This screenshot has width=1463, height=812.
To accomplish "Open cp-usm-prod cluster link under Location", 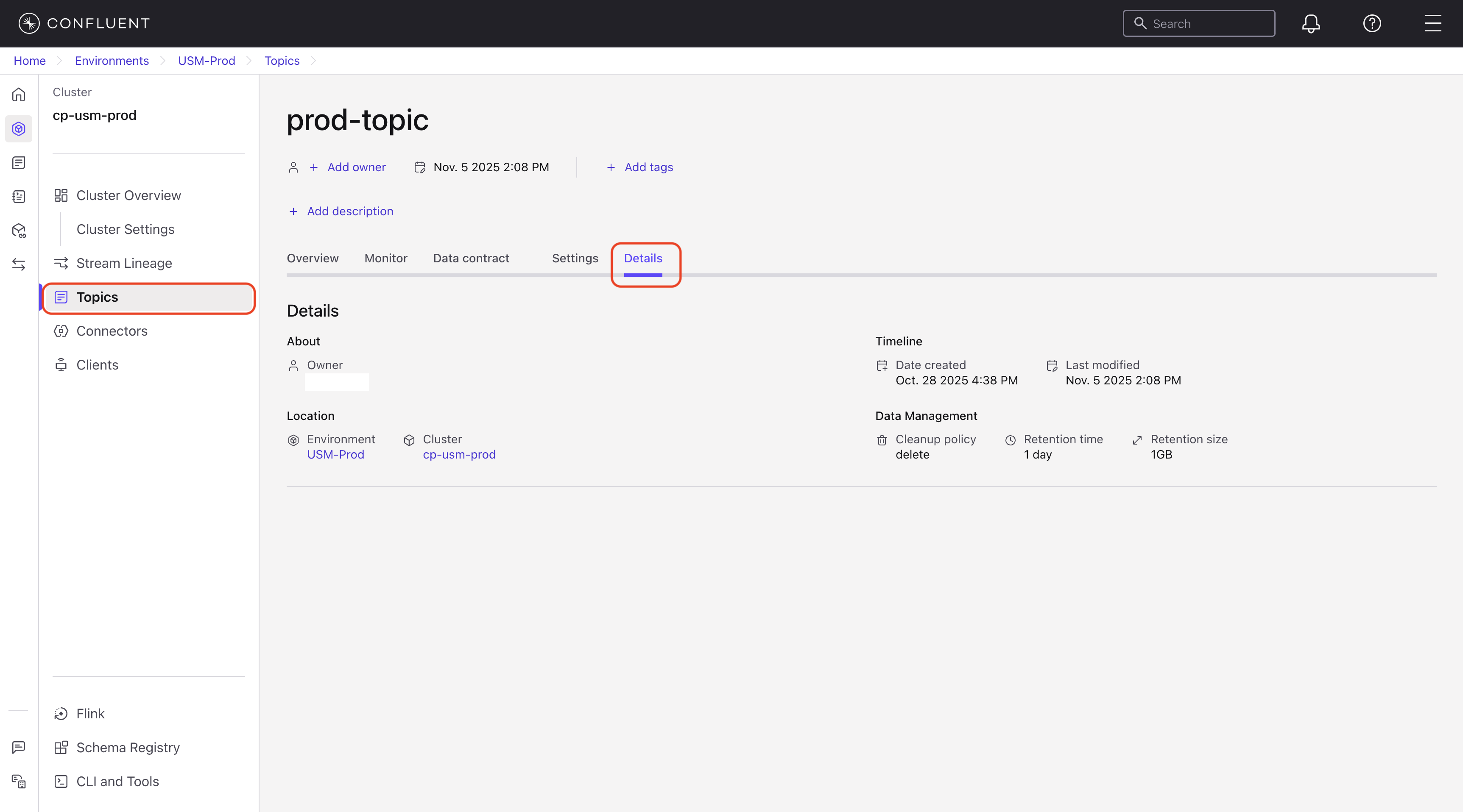I will pos(459,454).
